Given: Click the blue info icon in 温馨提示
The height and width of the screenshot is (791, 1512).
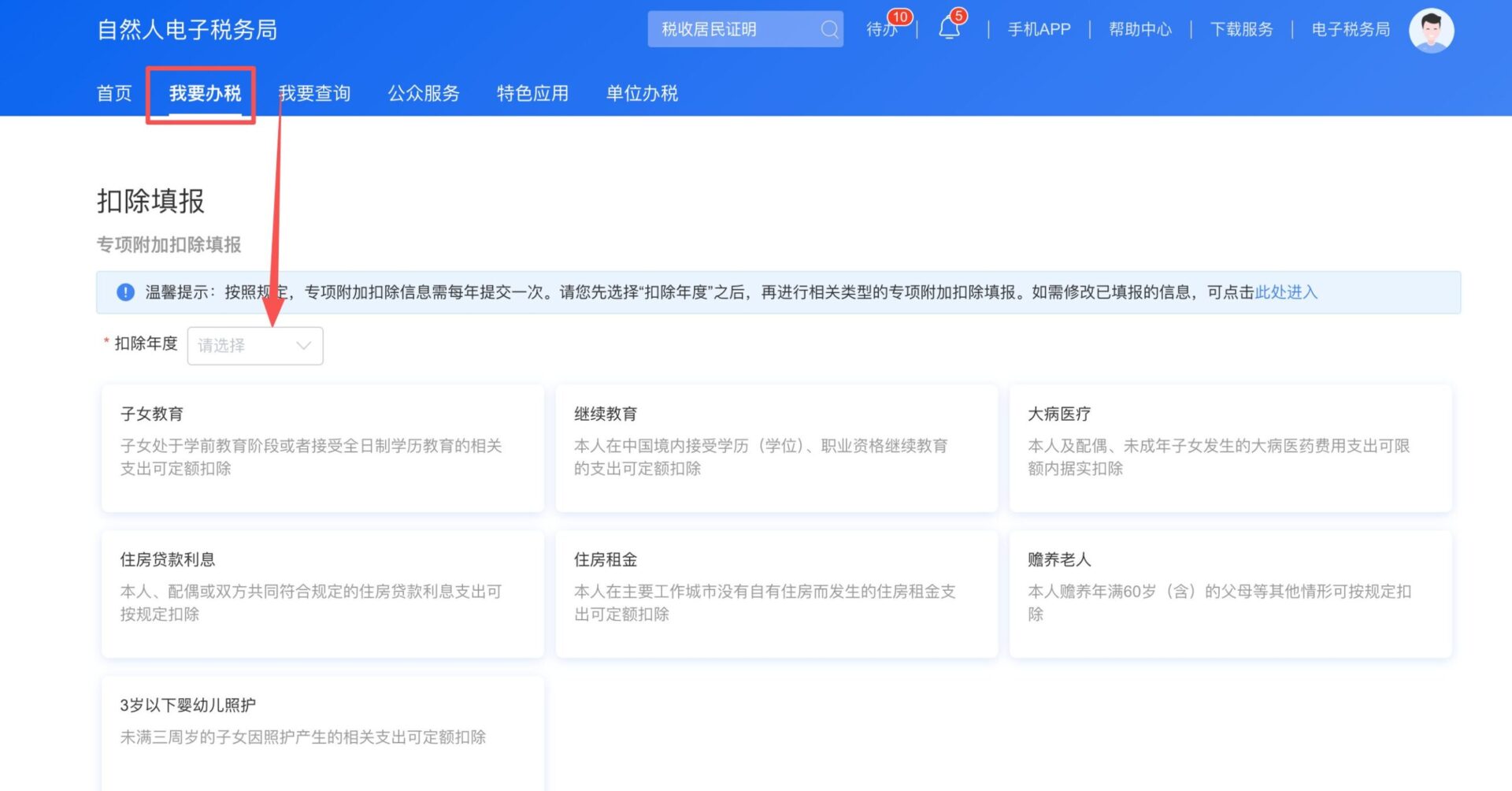Looking at the screenshot, I should (x=125, y=292).
